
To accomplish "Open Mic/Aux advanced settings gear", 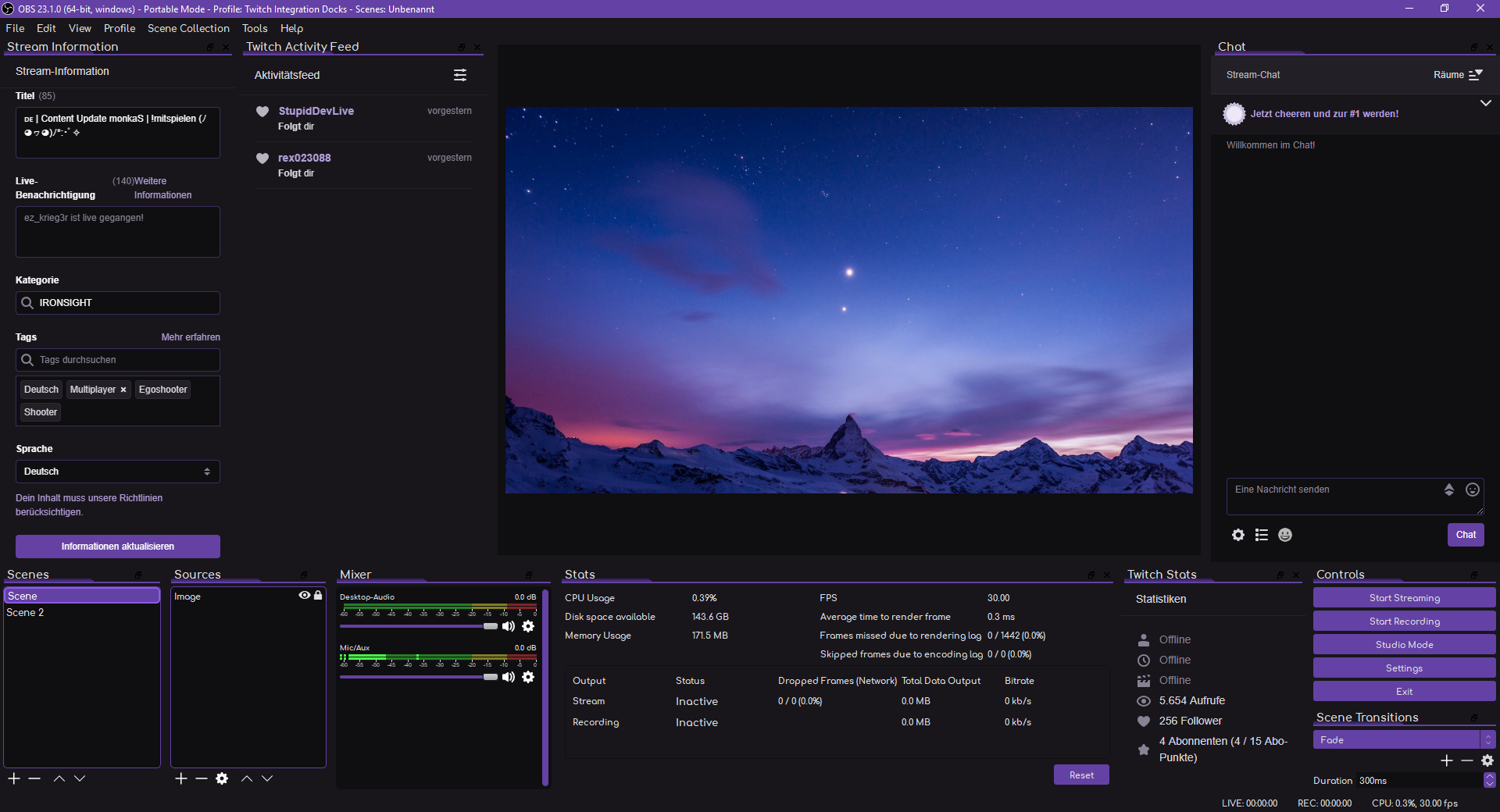I will click(528, 677).
